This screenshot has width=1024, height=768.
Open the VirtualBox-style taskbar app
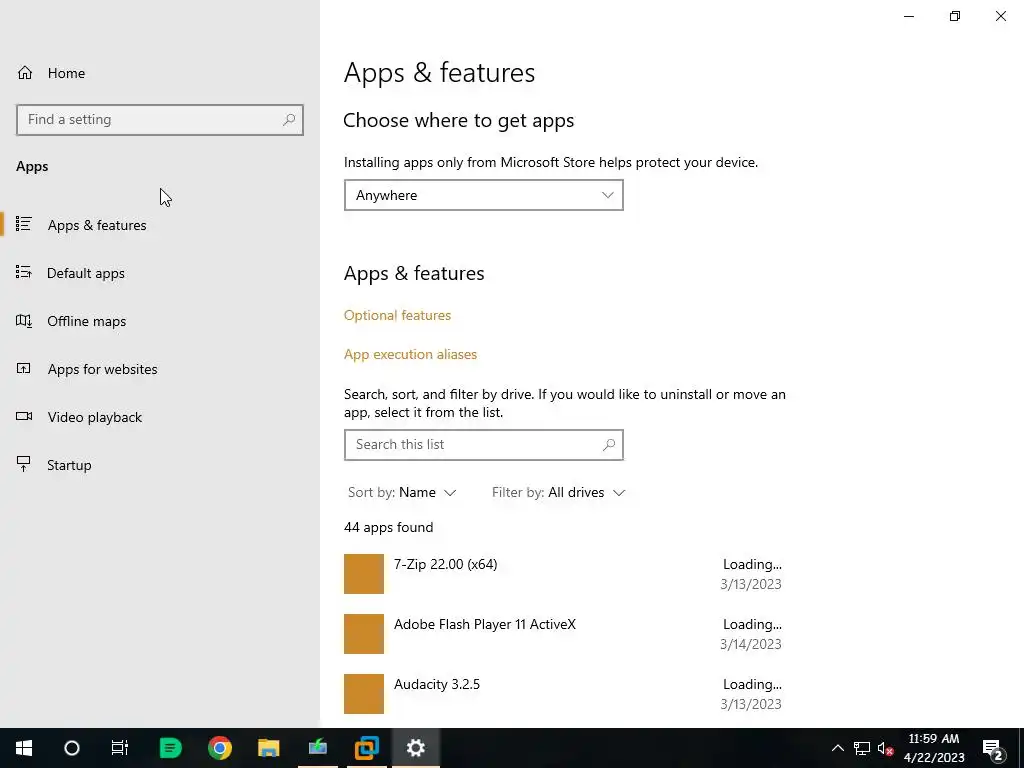coord(367,748)
